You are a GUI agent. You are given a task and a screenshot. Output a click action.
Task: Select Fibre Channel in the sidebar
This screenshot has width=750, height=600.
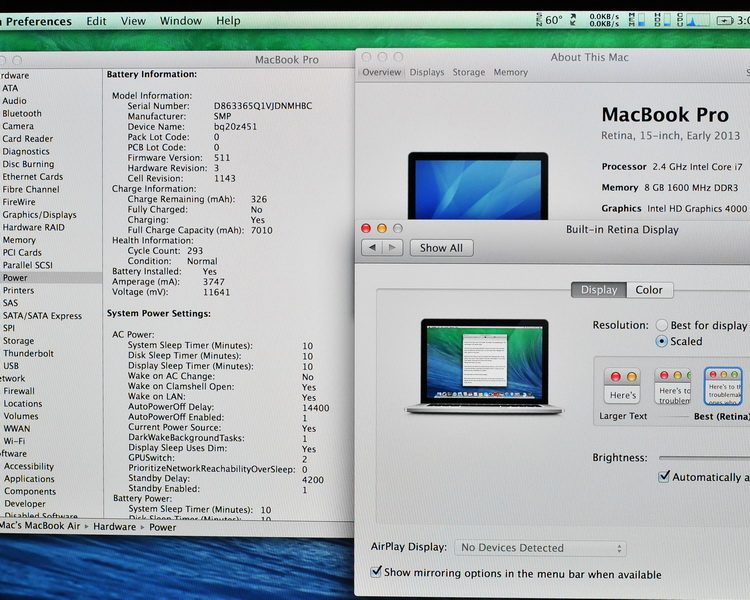click(x=31, y=189)
